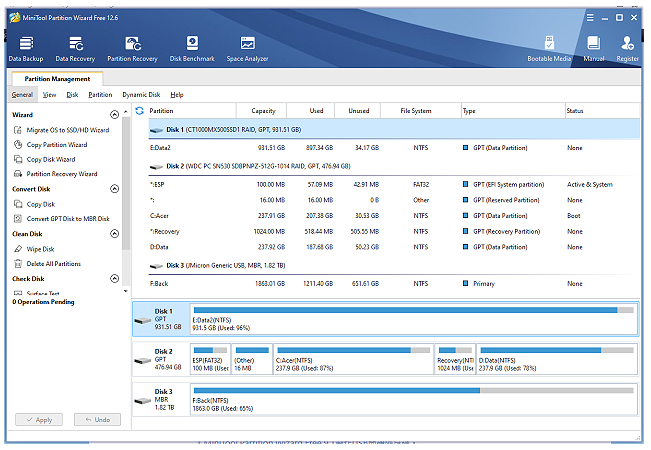The image size is (651, 450).
Task: Sort by Capacity column header
Action: pos(262,110)
